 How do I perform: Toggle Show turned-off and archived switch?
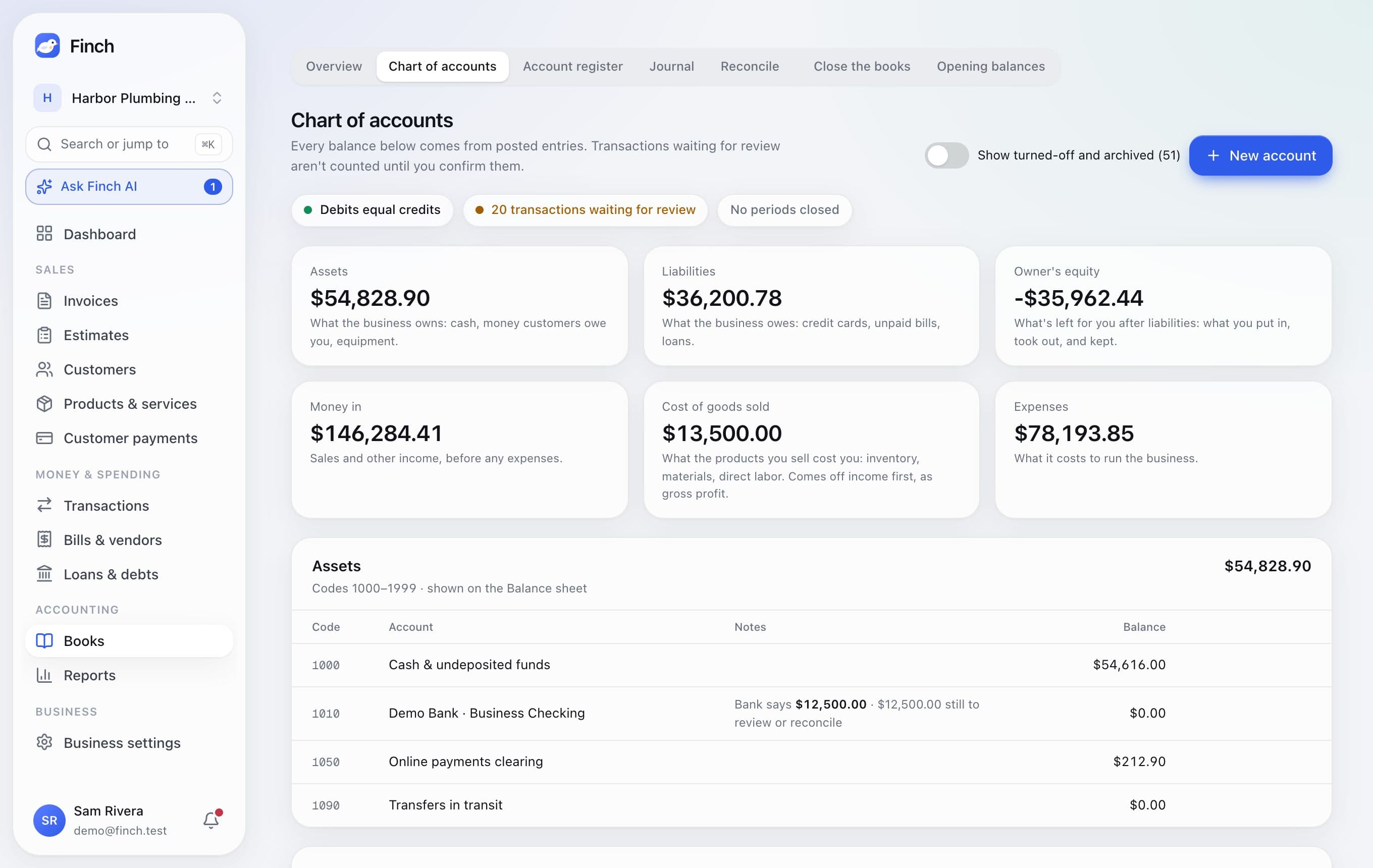point(946,155)
